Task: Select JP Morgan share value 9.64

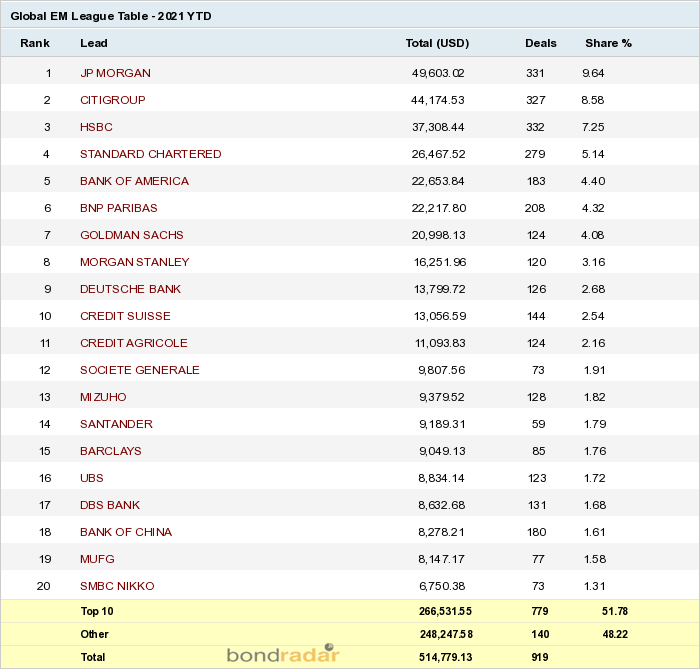Action: (593, 73)
